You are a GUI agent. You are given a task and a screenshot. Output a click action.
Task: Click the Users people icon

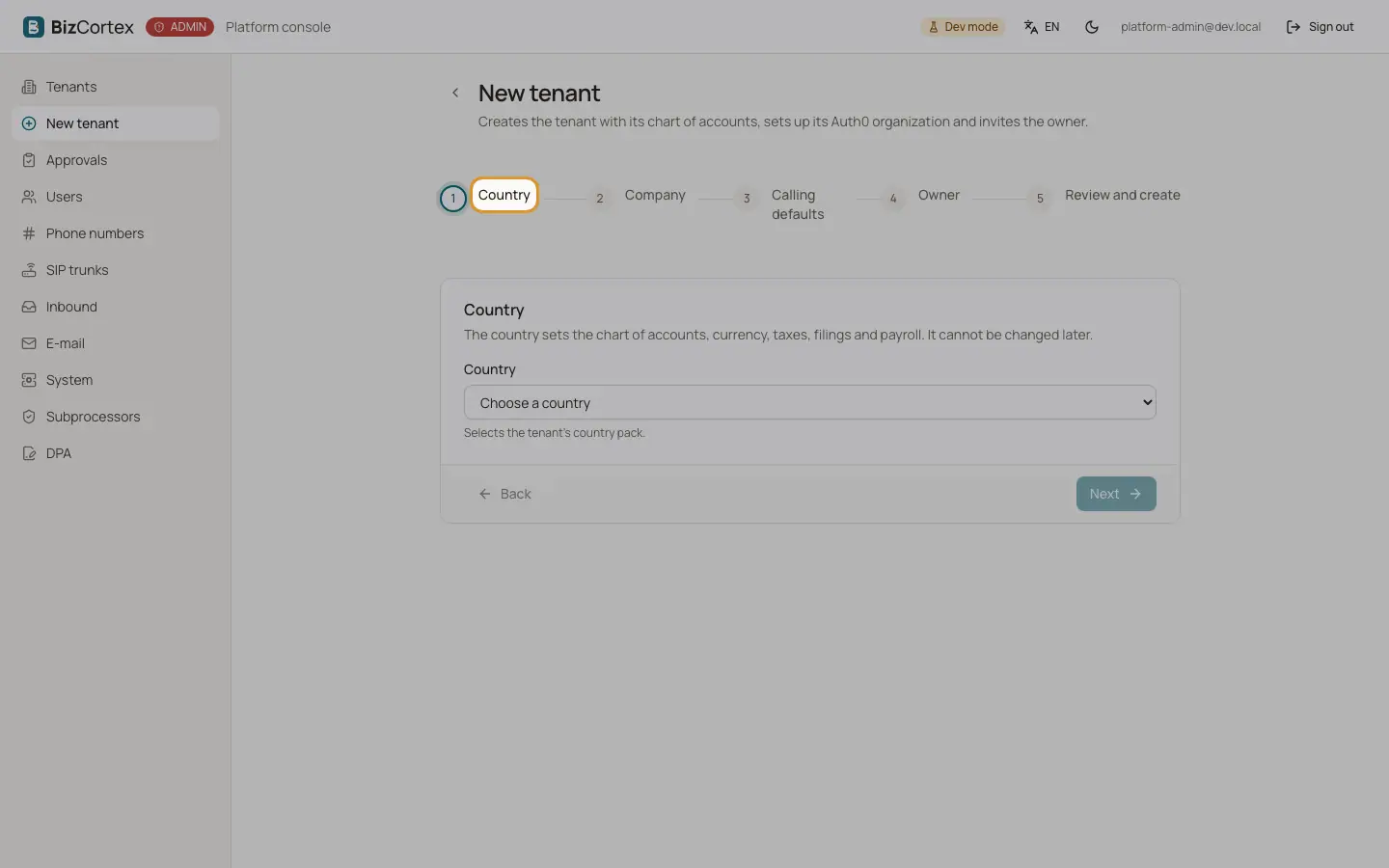point(29,197)
